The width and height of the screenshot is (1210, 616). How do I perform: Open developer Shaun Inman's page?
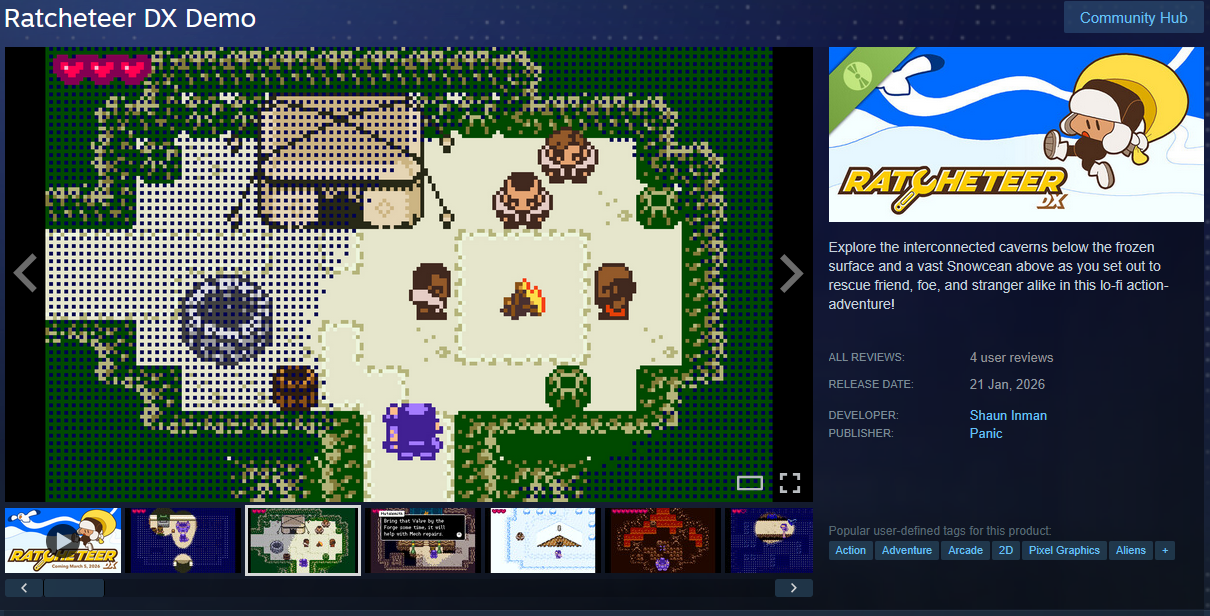click(1008, 415)
